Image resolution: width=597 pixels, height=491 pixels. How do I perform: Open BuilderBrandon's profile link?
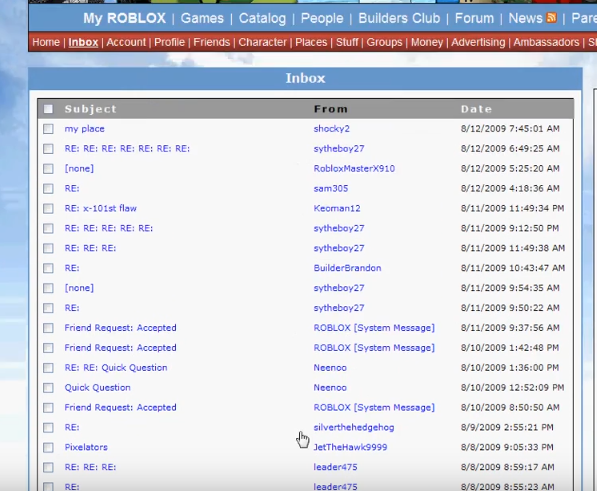tap(347, 268)
